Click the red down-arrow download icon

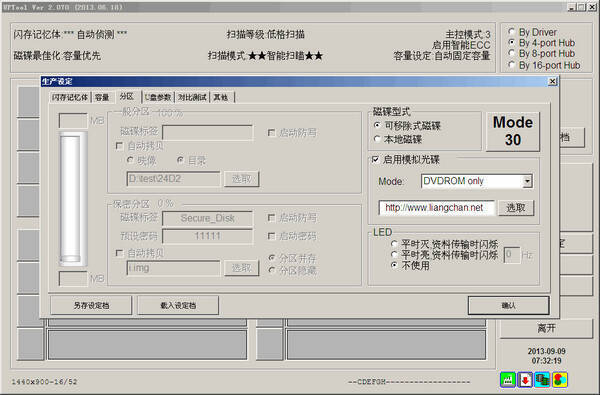[525, 380]
